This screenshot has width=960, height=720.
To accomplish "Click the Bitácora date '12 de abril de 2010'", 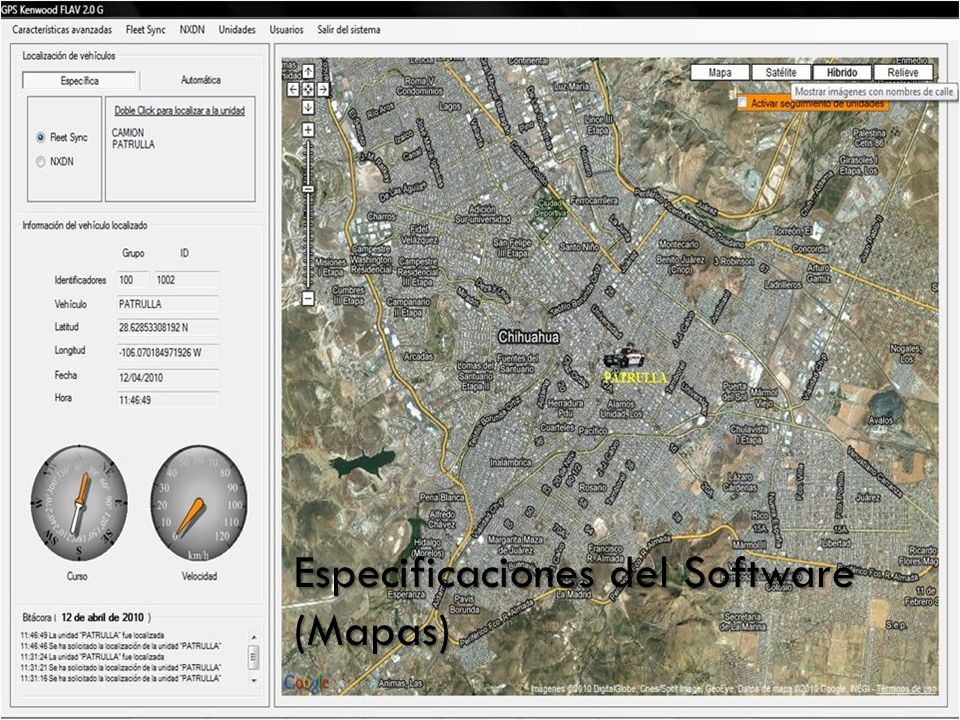I will pos(103,617).
